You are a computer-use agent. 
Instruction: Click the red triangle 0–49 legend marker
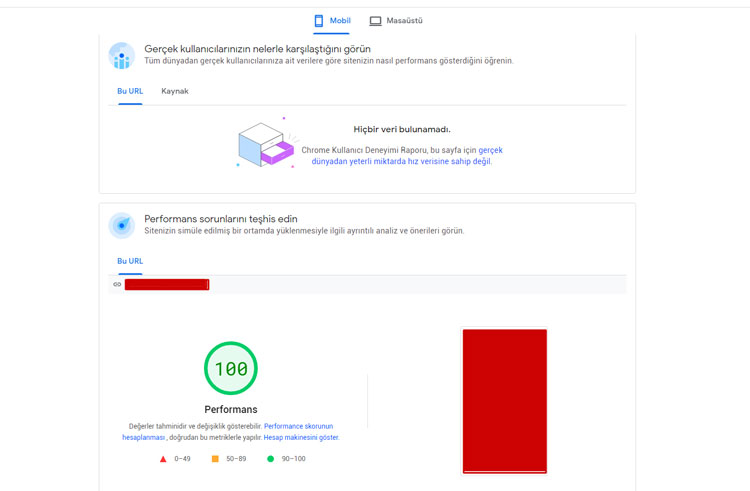point(163,459)
